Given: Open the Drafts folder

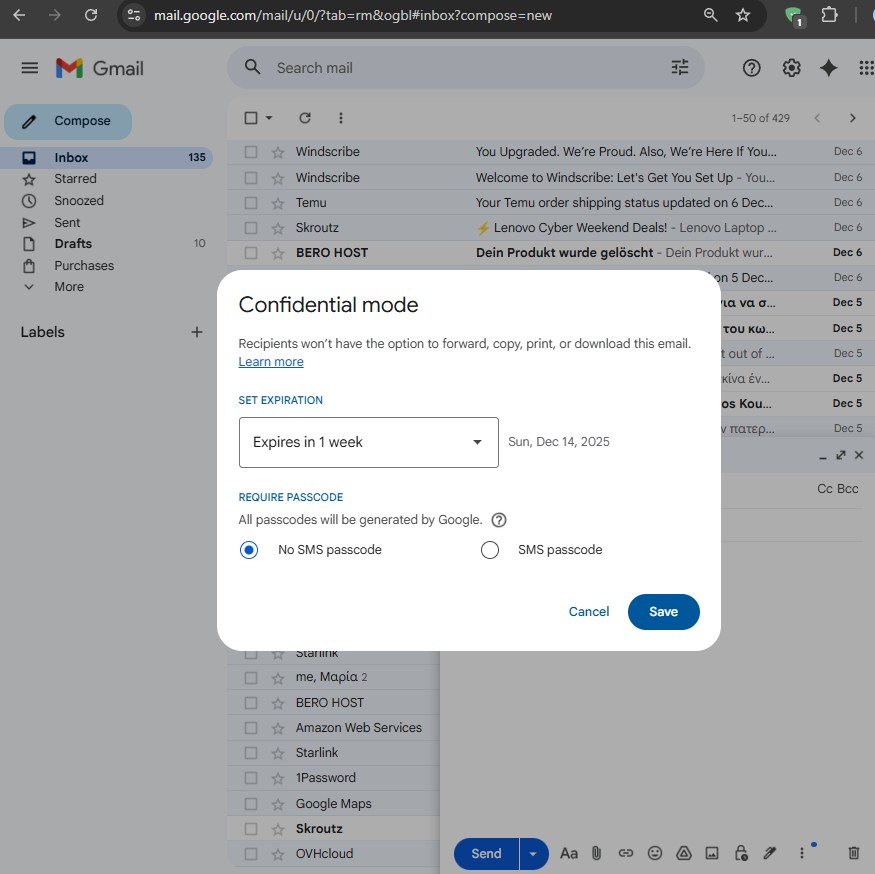Looking at the screenshot, I should pos(73,244).
